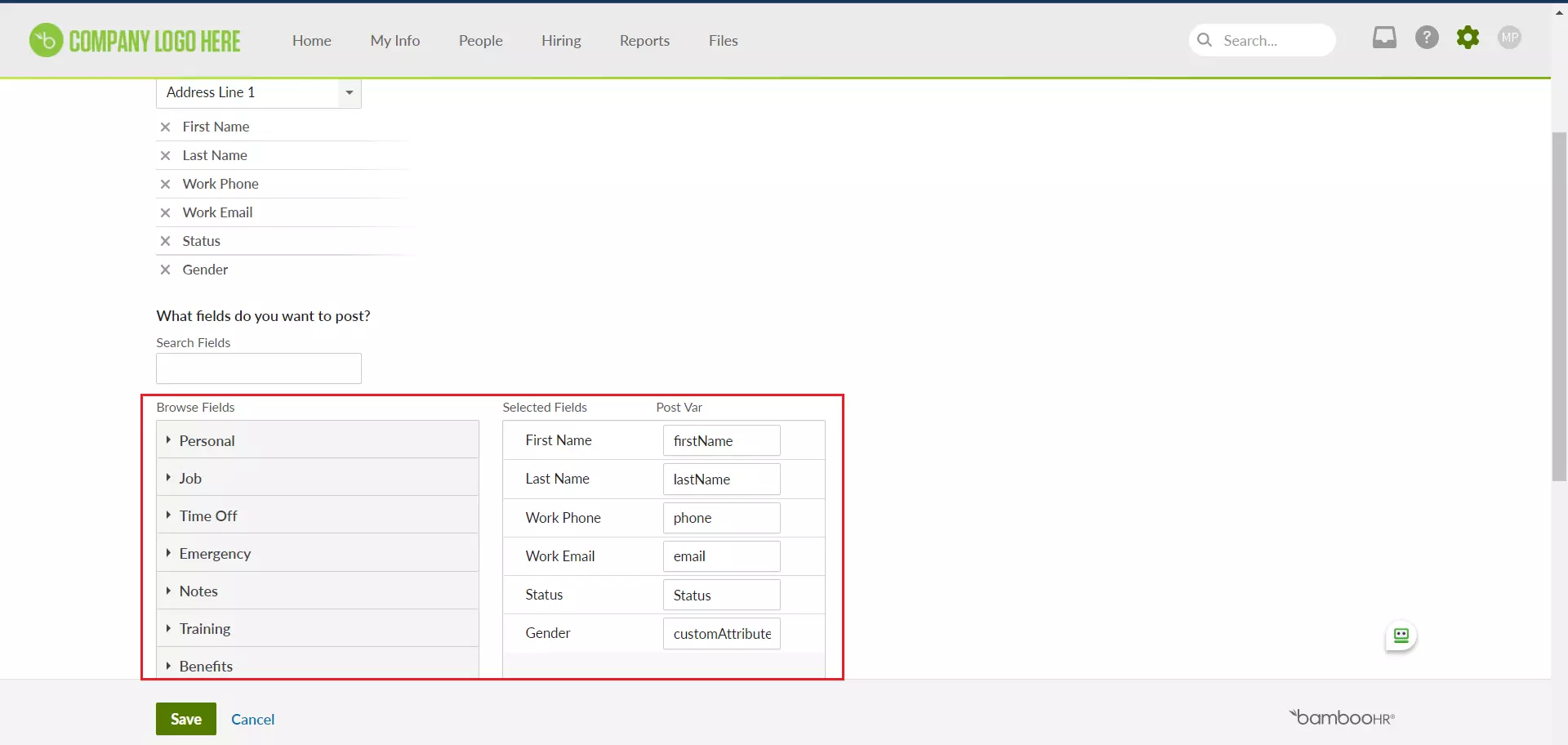Open the Help question mark icon

tap(1427, 38)
